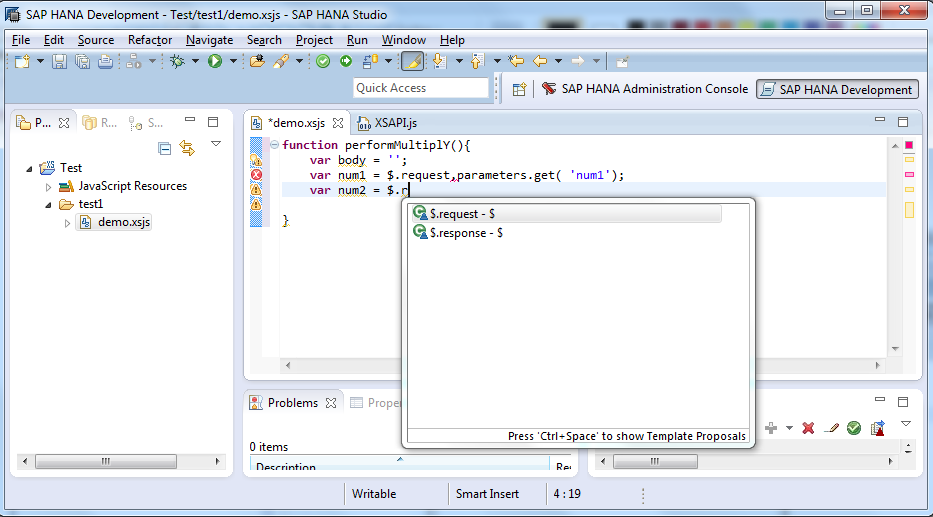Click the red error marker in editor gutter
933x517 pixels.
[256, 175]
